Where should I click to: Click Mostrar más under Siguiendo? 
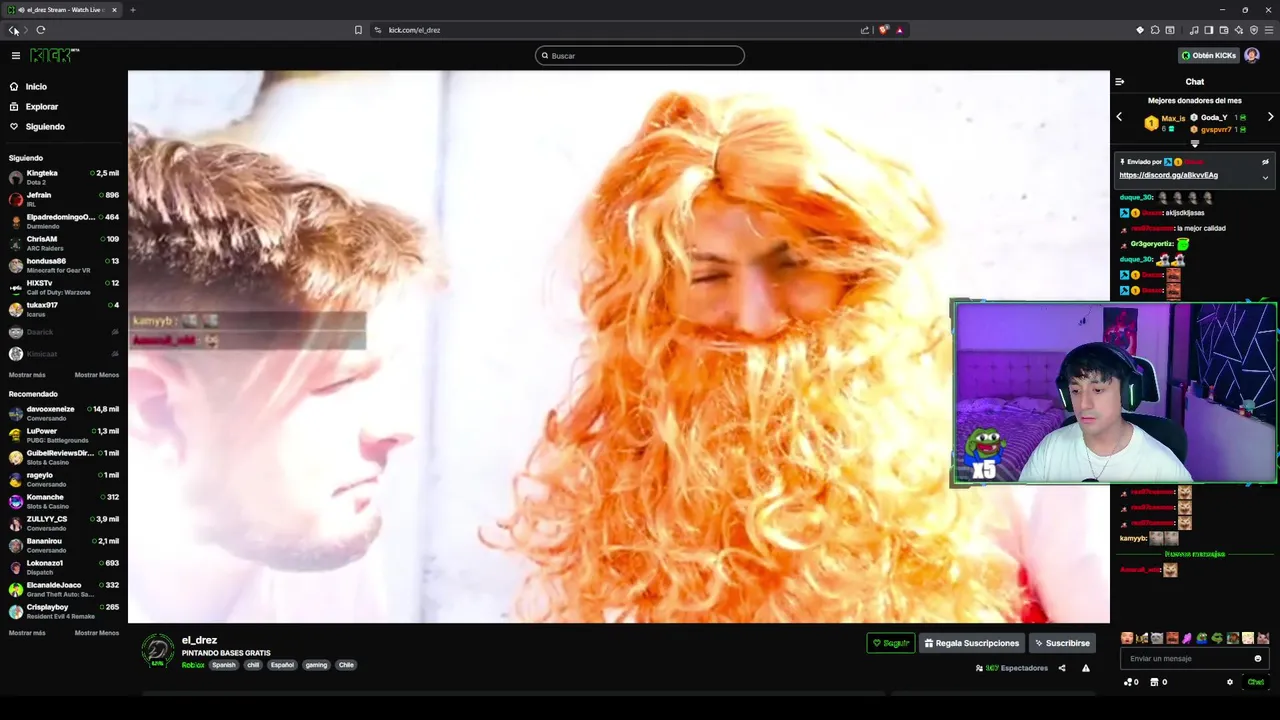point(27,375)
